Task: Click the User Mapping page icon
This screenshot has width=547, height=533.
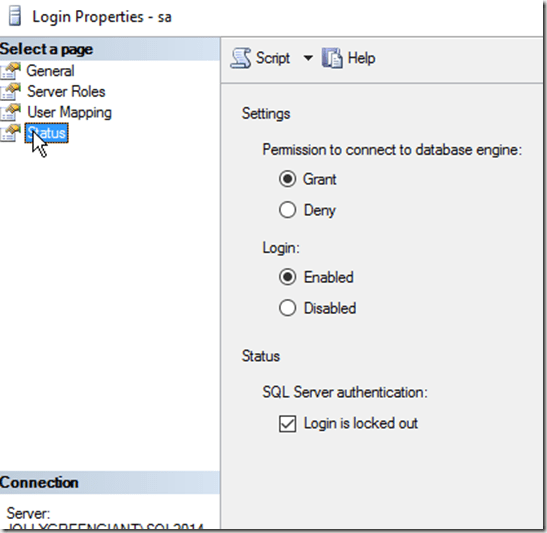Action: coord(11,112)
